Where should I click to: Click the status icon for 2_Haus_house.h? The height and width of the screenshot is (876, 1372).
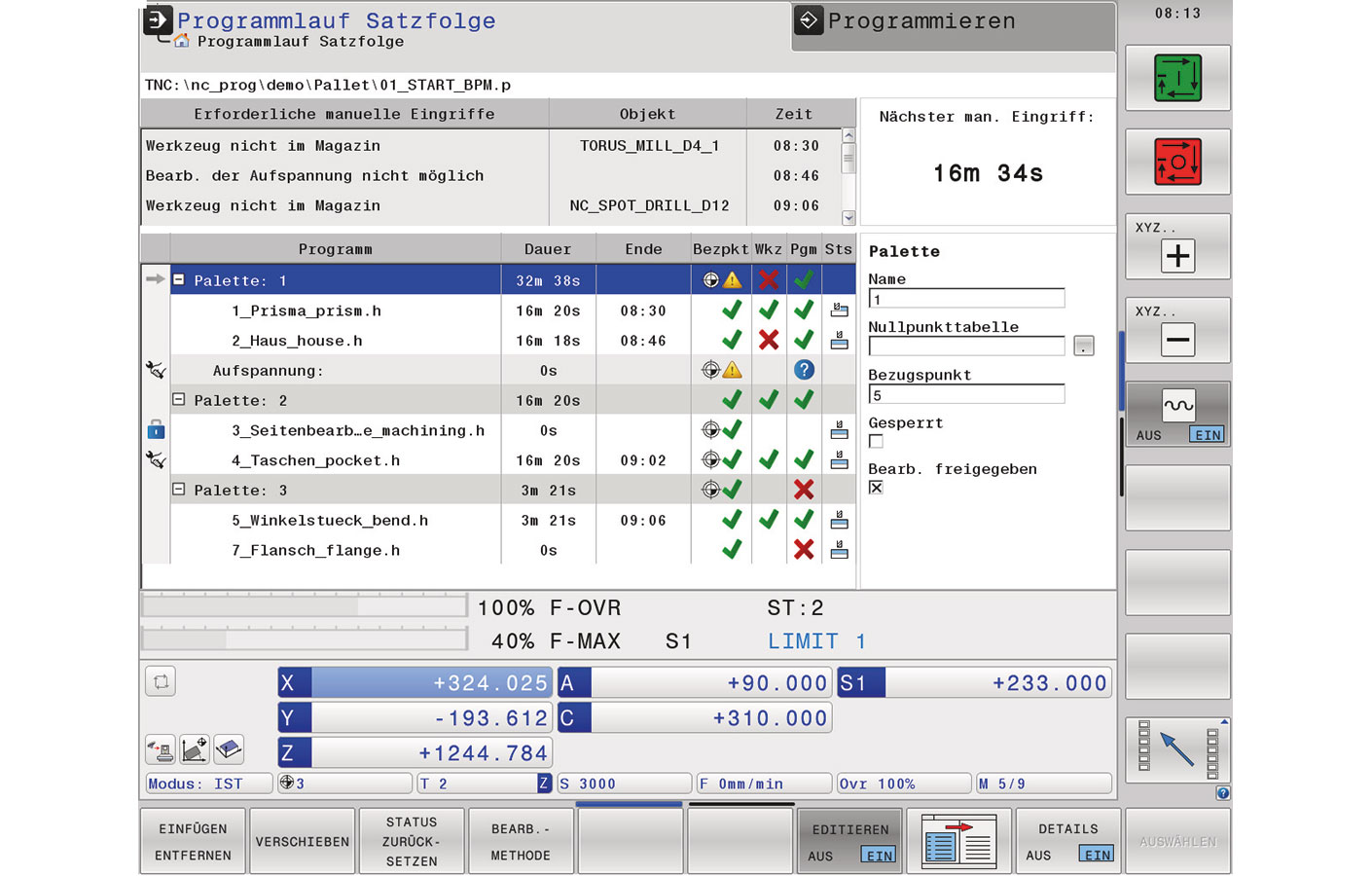(839, 341)
